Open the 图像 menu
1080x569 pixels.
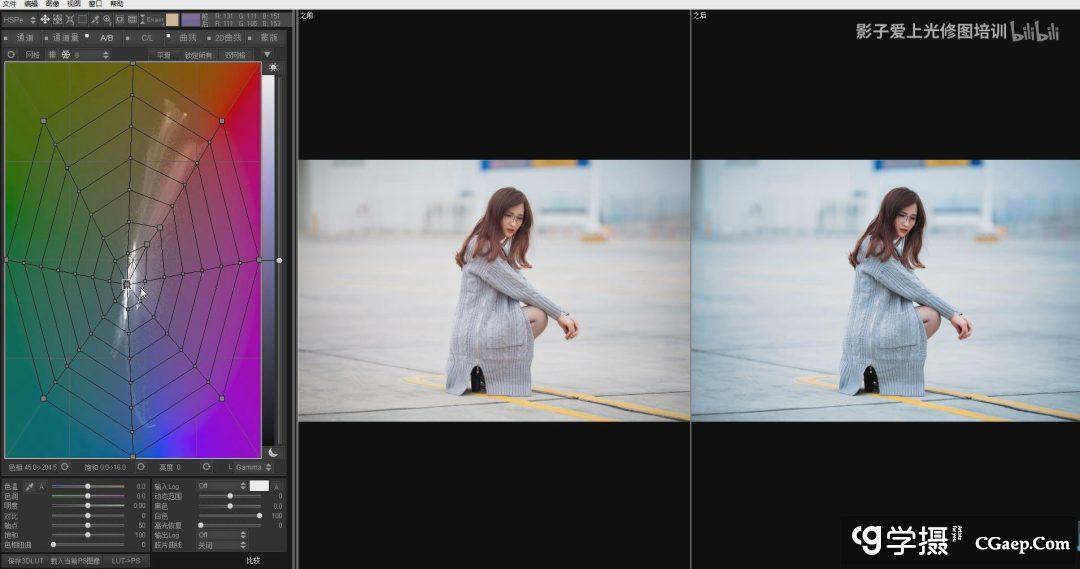click(52, 4)
